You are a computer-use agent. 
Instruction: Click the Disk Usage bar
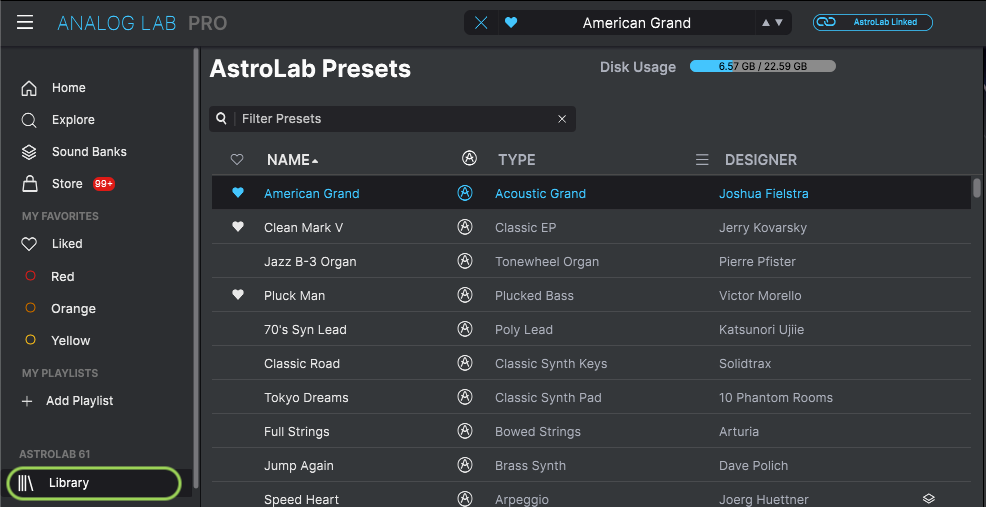pyautogui.click(x=763, y=66)
